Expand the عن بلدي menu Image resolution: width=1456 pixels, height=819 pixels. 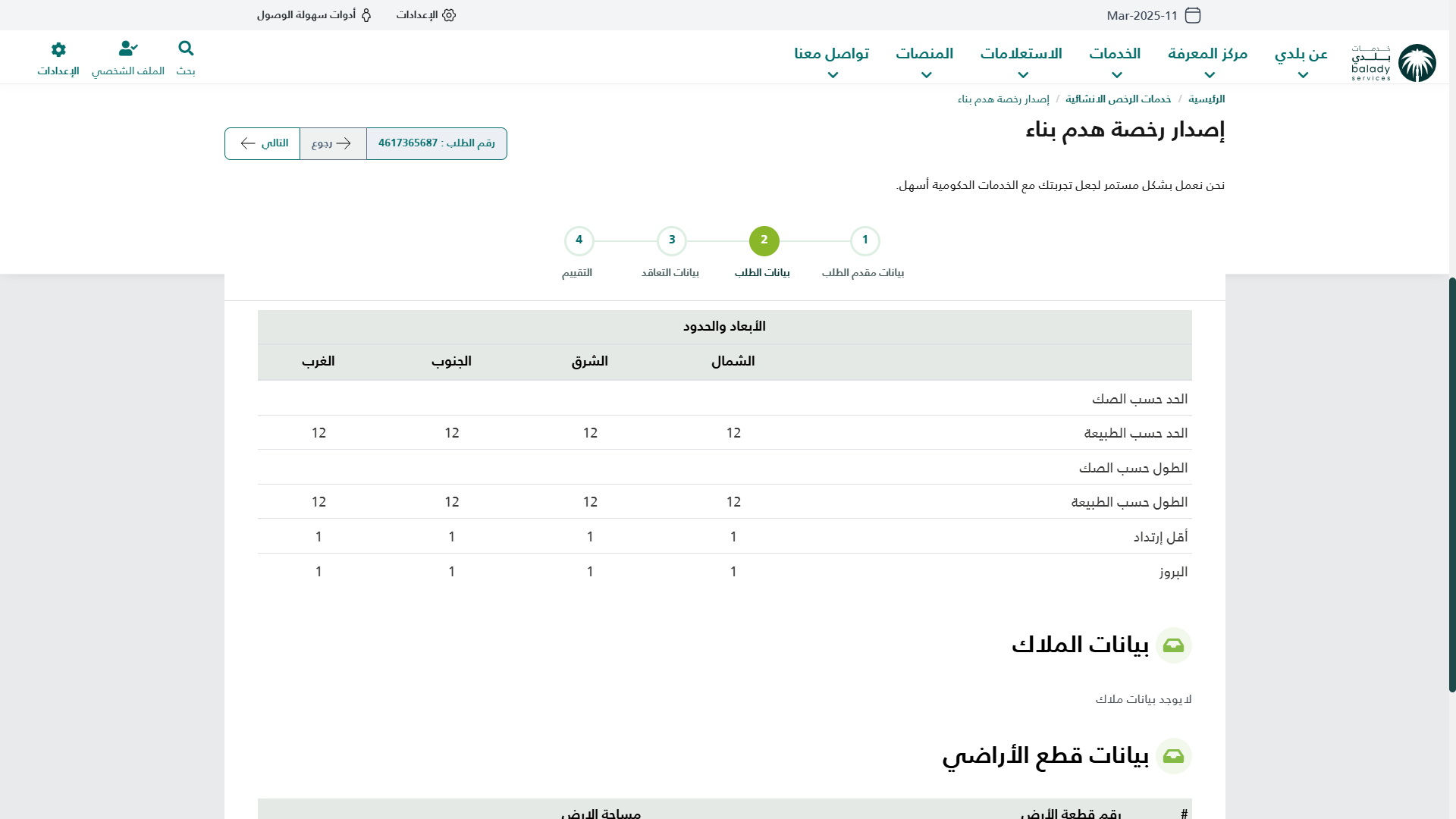[x=1301, y=61]
